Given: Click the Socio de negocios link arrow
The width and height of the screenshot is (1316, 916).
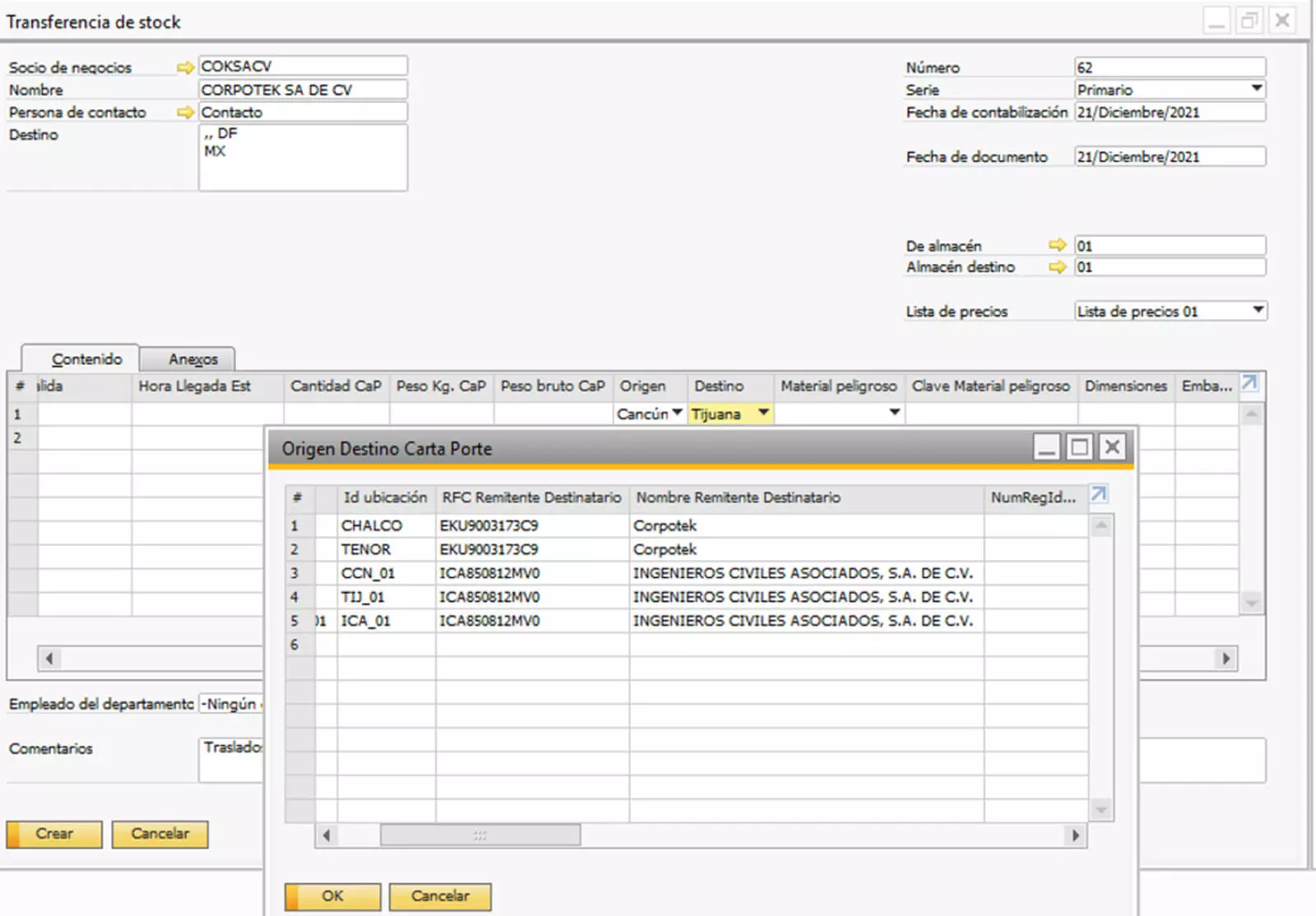Looking at the screenshot, I should click(185, 67).
